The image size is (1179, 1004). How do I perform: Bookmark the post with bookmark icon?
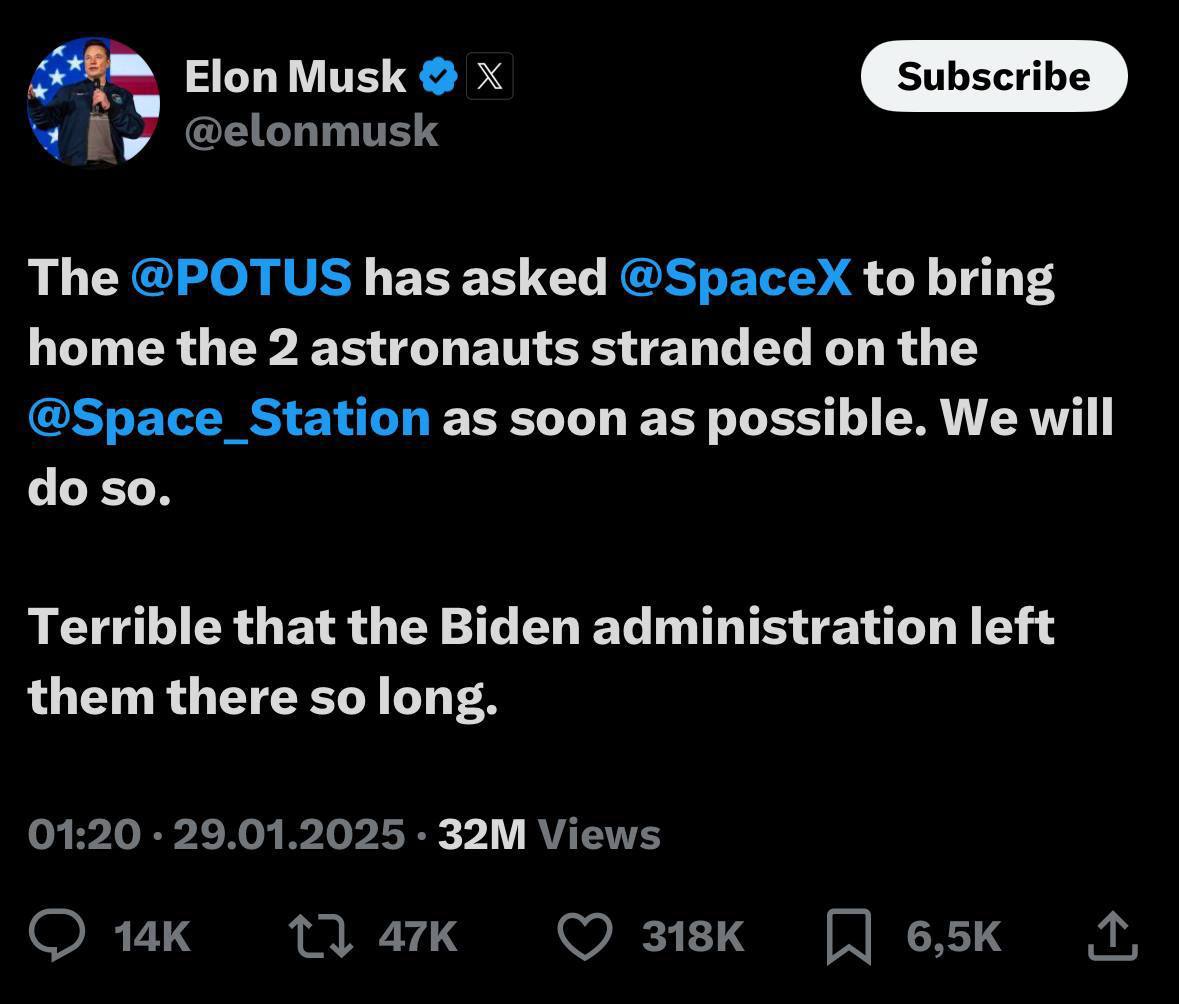click(x=849, y=937)
